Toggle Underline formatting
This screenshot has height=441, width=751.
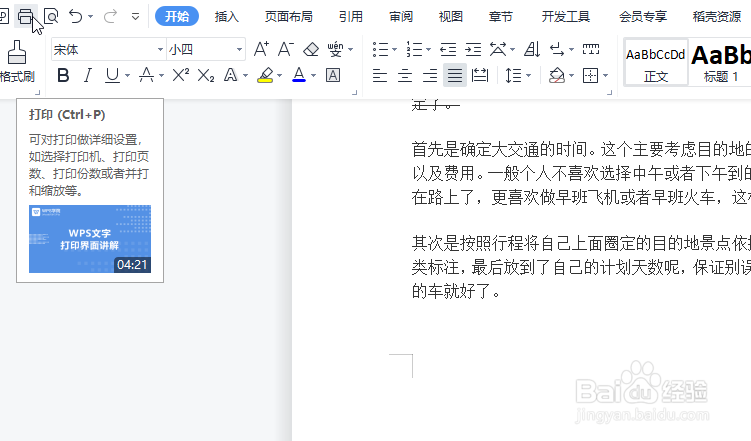112,75
